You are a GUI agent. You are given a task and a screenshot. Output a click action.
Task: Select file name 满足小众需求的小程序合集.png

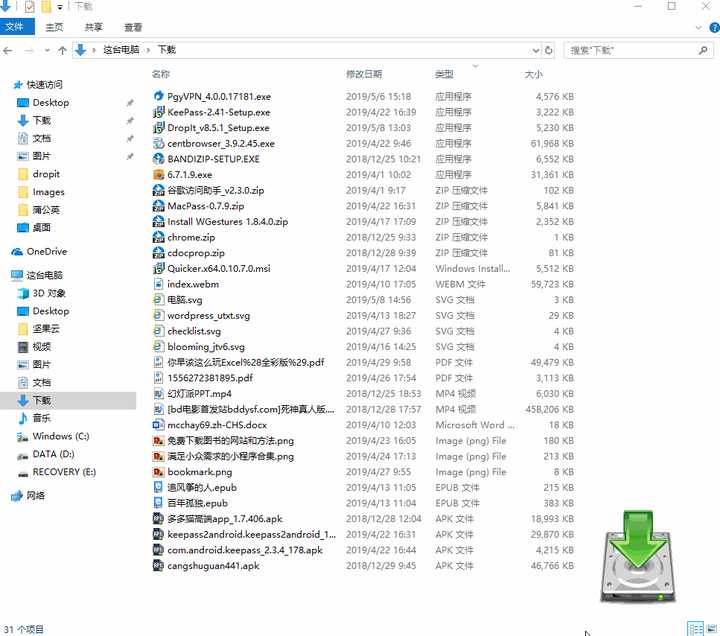coord(231,456)
